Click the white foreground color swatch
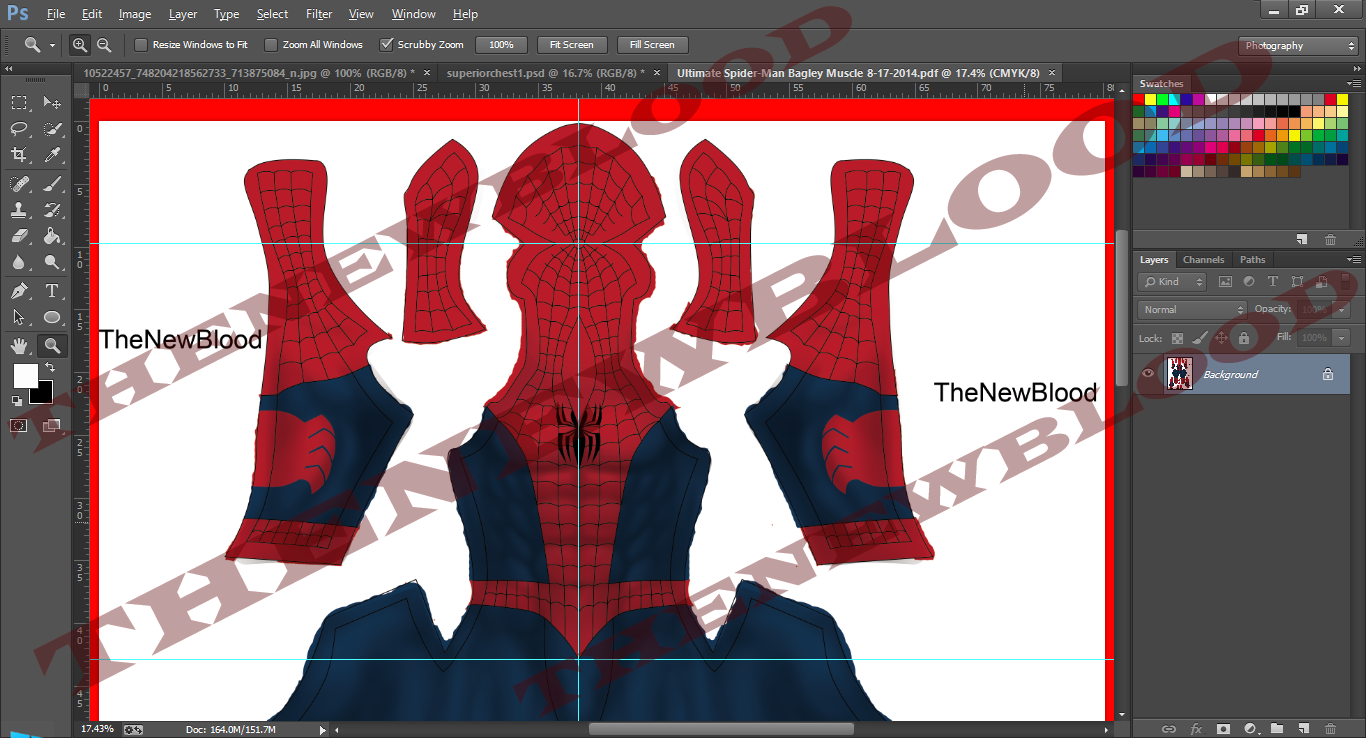This screenshot has width=1366, height=738. (x=24, y=376)
